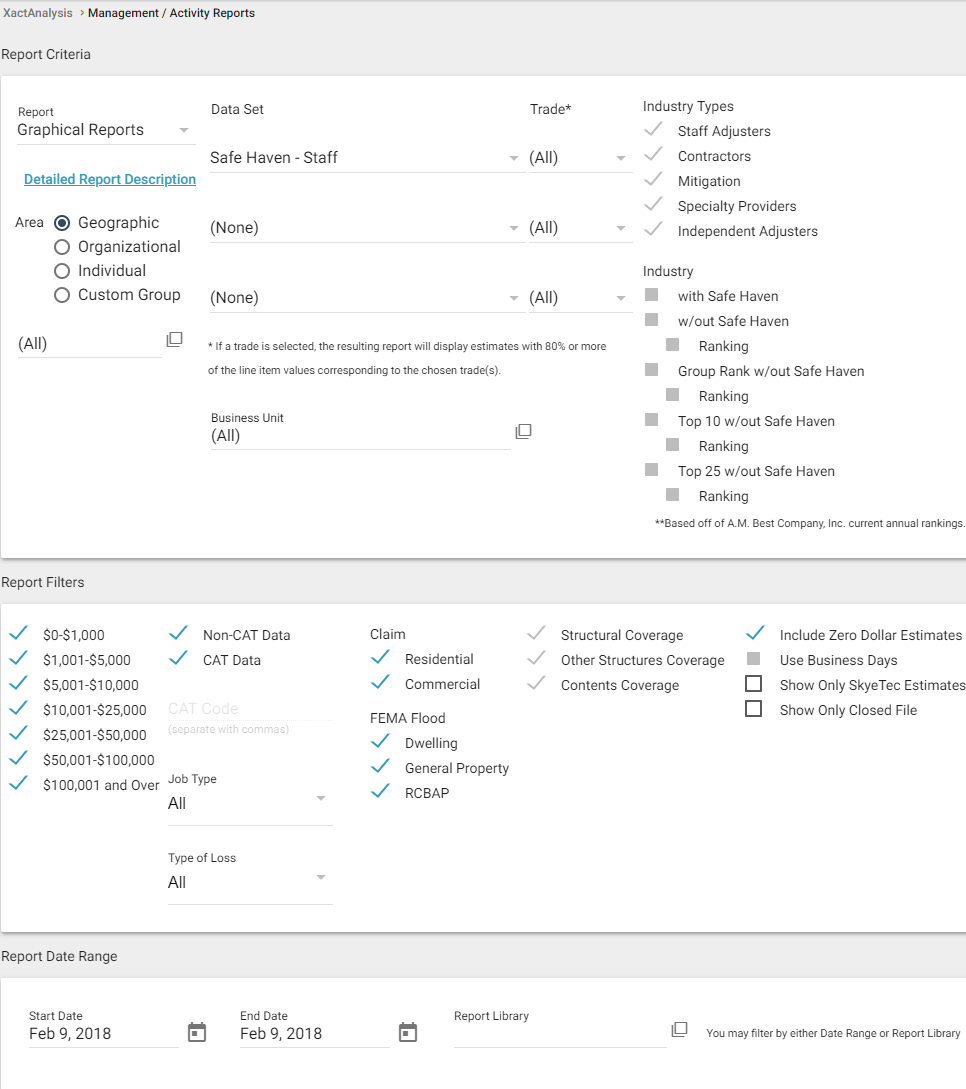
Task: Open the Detailed Report Description link
Action: coord(110,180)
